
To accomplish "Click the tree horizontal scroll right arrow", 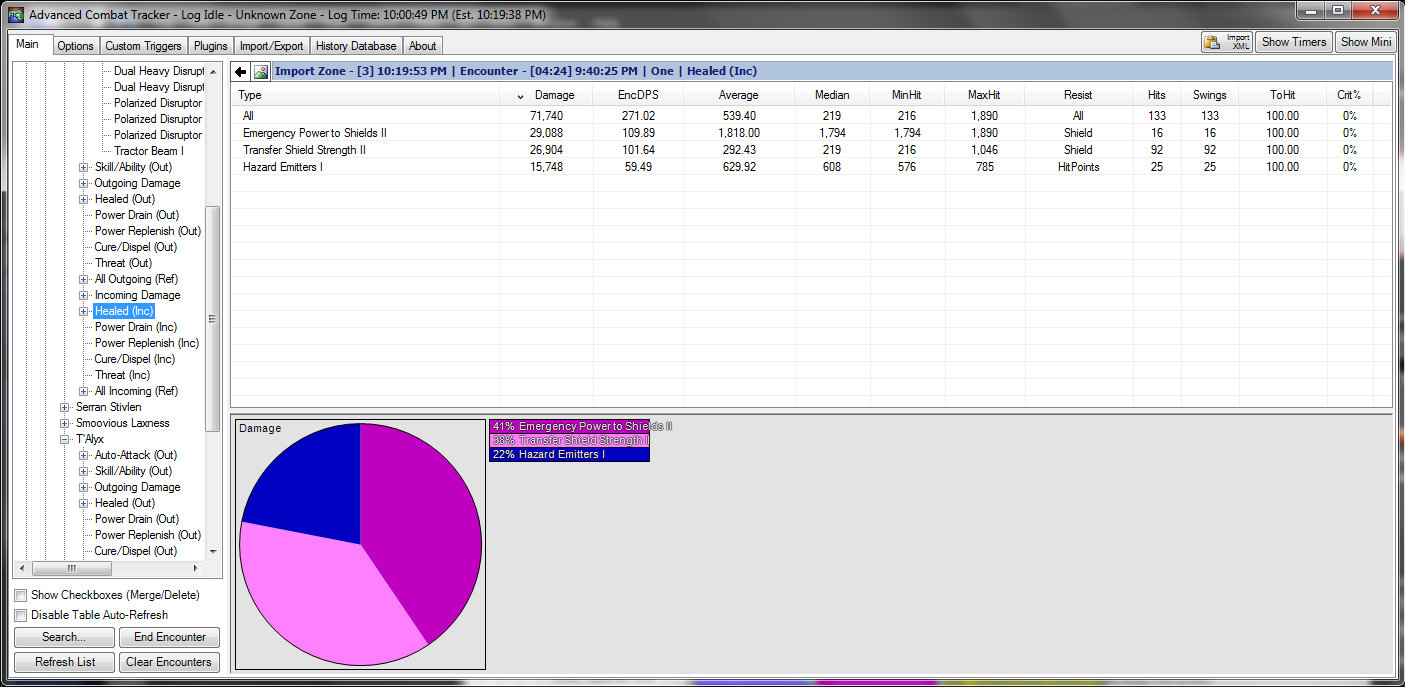I will point(196,568).
